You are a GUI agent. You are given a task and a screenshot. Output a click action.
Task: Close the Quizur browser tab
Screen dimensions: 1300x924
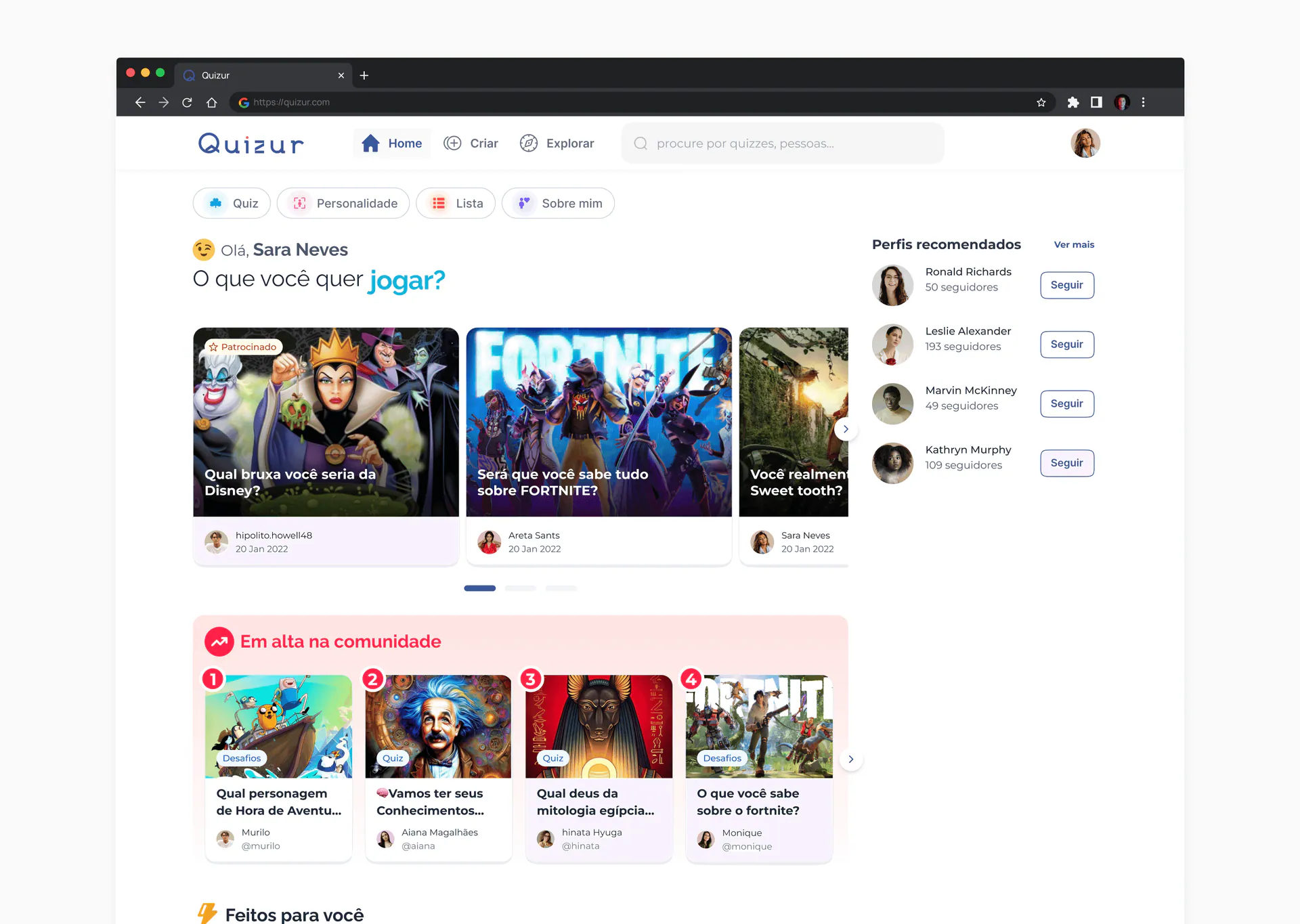coord(341,75)
